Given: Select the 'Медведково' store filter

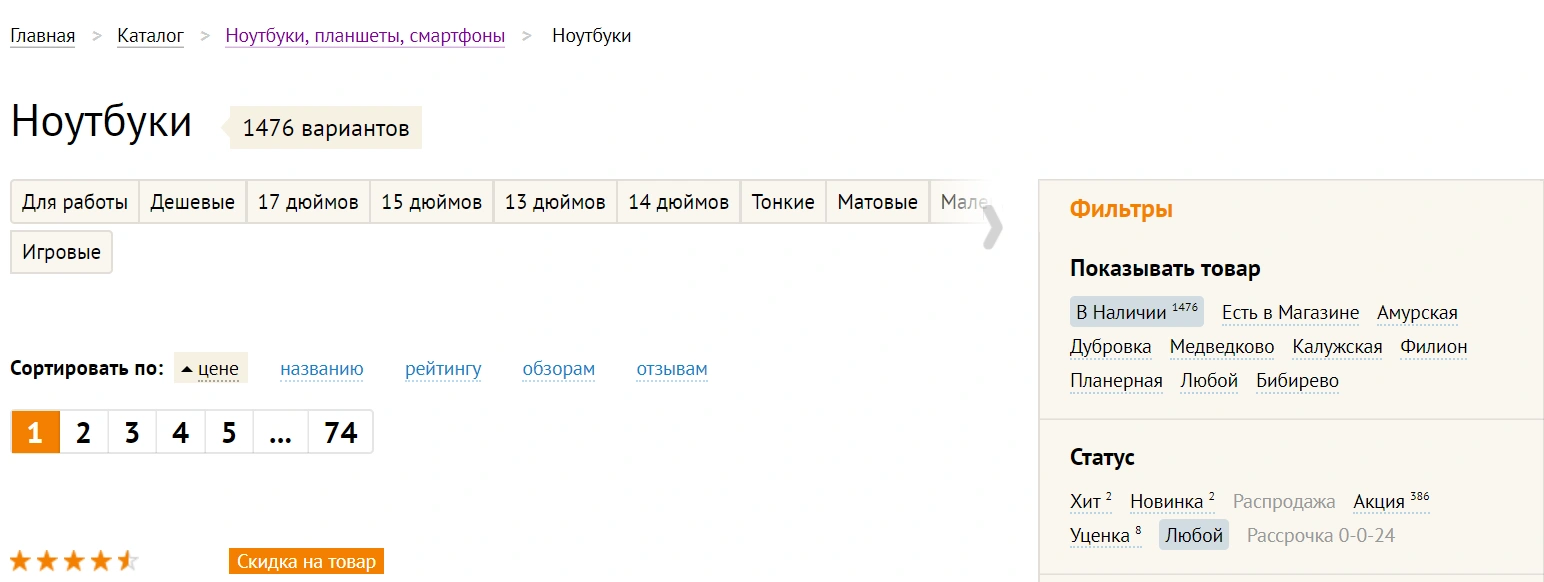Looking at the screenshot, I should point(1222,347).
